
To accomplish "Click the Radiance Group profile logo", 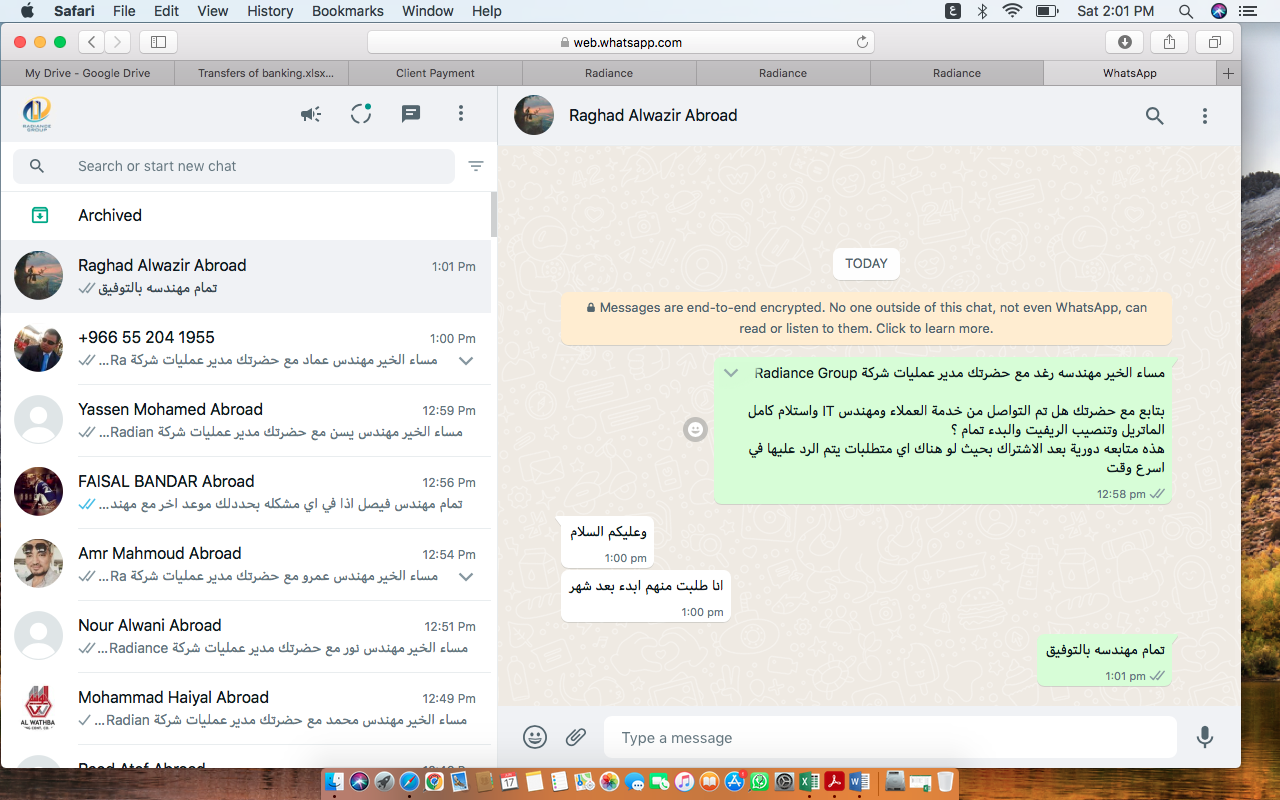I will click(37, 114).
